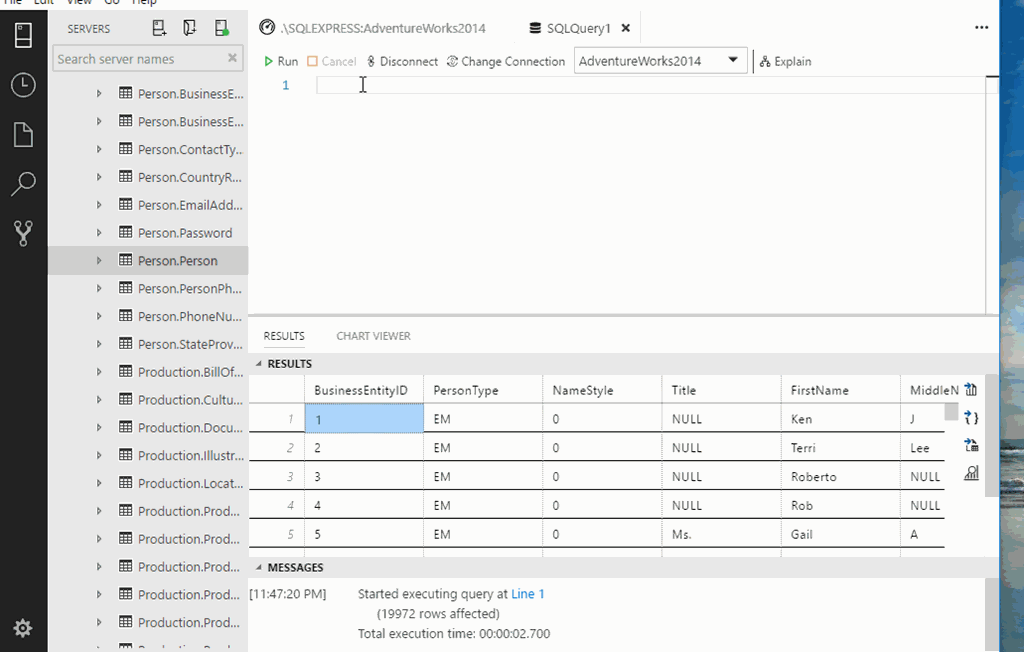1024x652 pixels.
Task: Click the FirstName column header
Action: click(840, 390)
